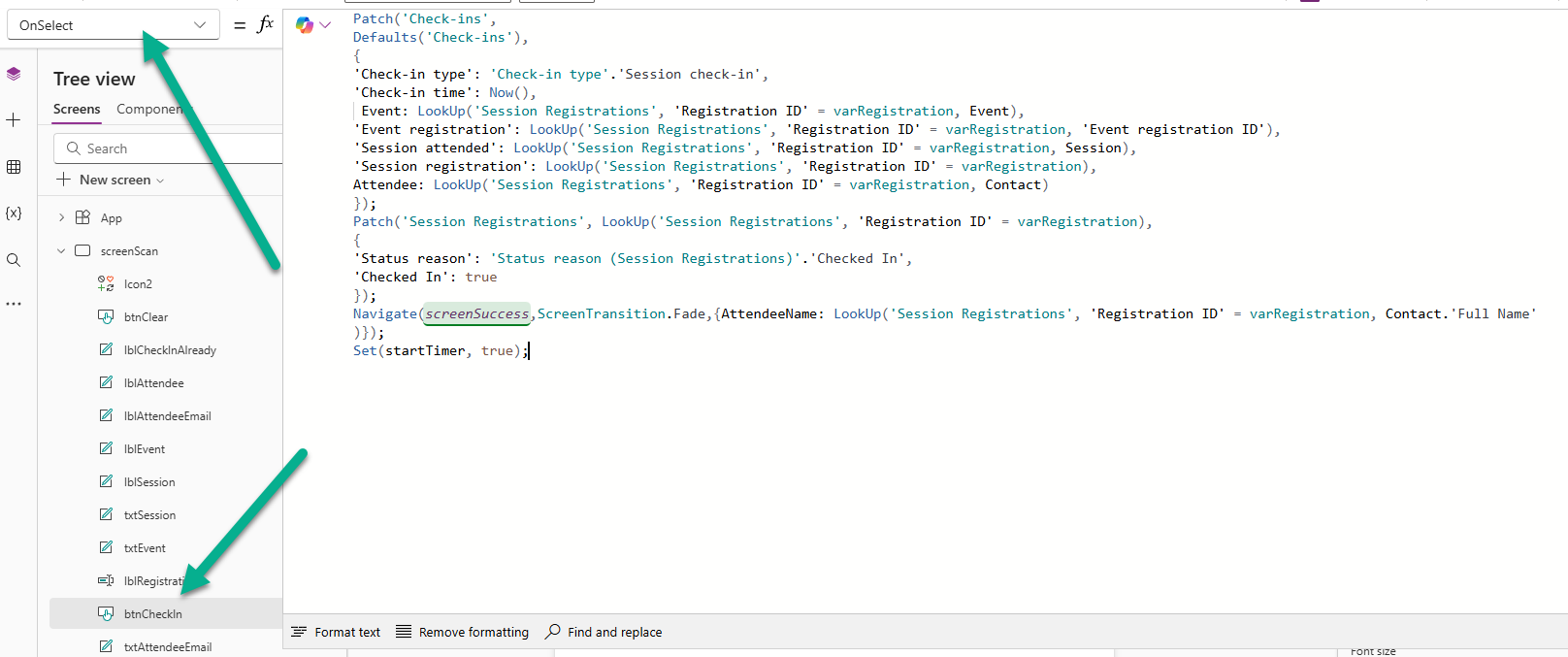Screen dimensions: 1568x657
Task: Open the Tree view layers icon
Action: point(14,74)
